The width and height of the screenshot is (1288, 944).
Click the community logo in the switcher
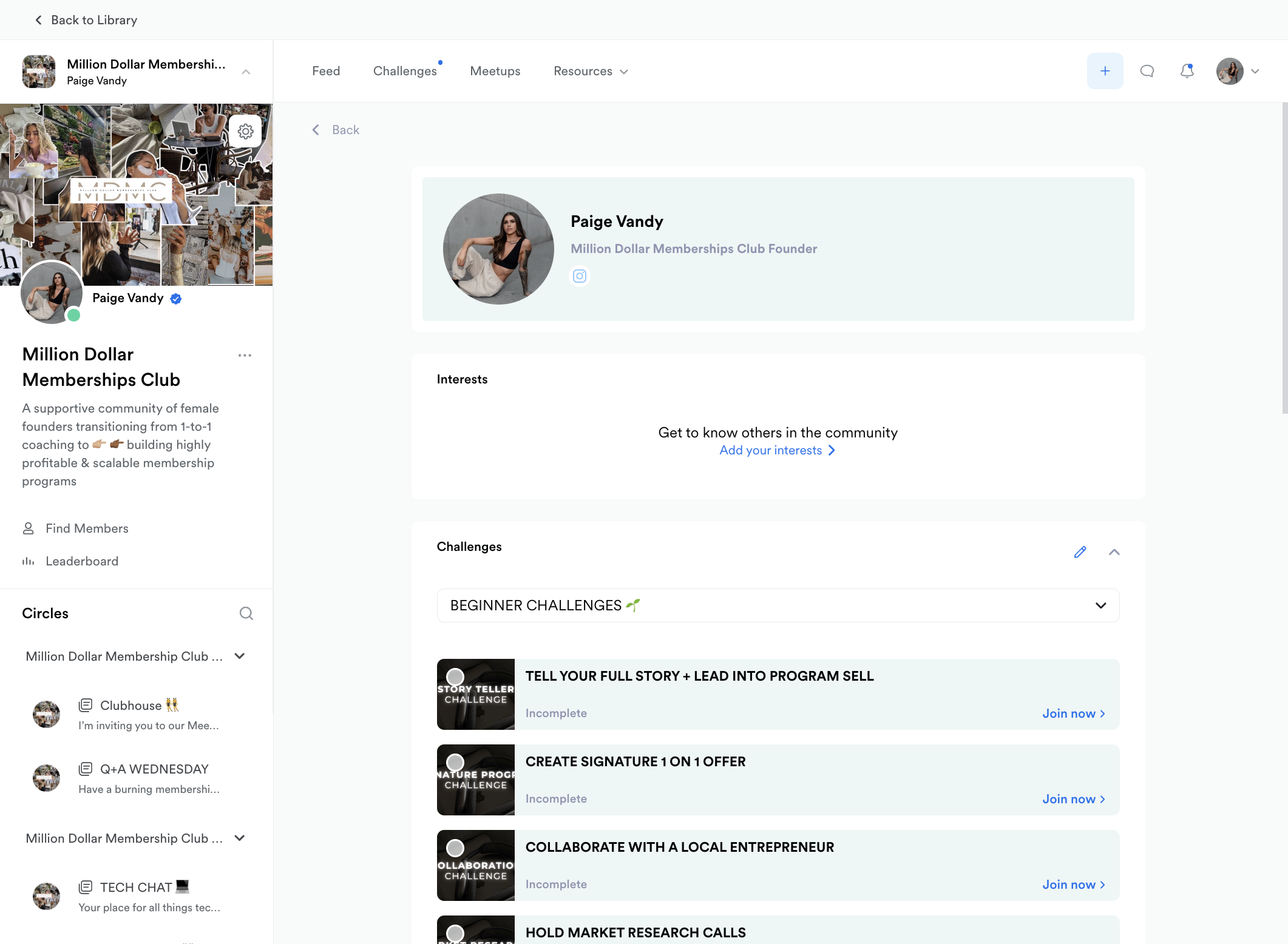(39, 72)
